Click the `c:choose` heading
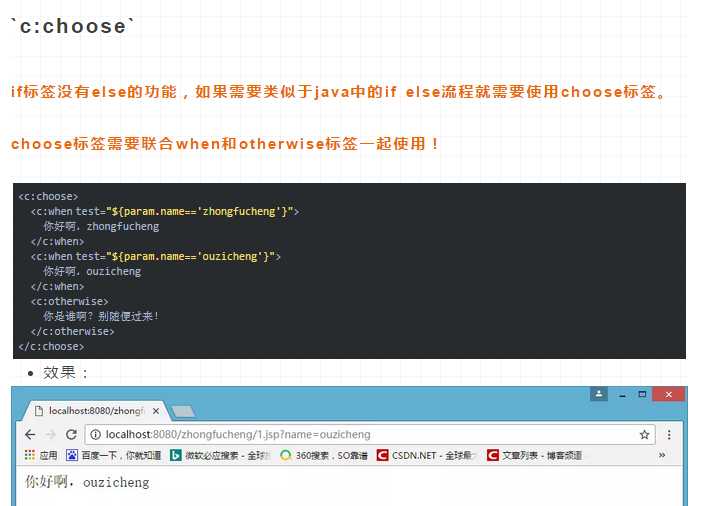 (72, 26)
